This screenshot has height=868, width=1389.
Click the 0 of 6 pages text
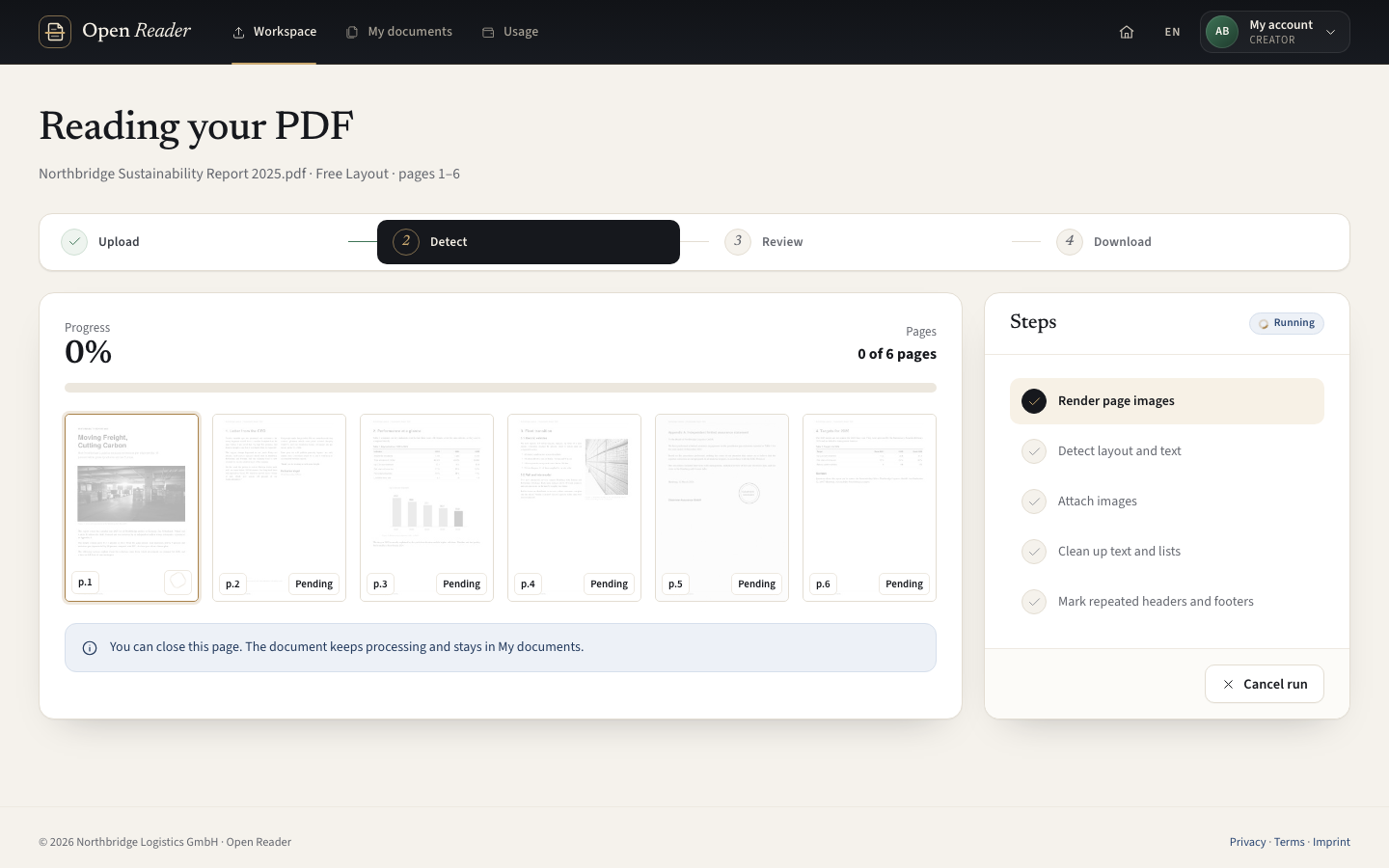pyautogui.click(x=897, y=354)
